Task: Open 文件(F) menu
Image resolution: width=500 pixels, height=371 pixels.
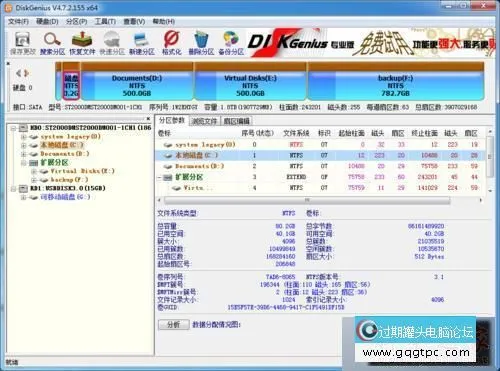Action: pos(18,22)
